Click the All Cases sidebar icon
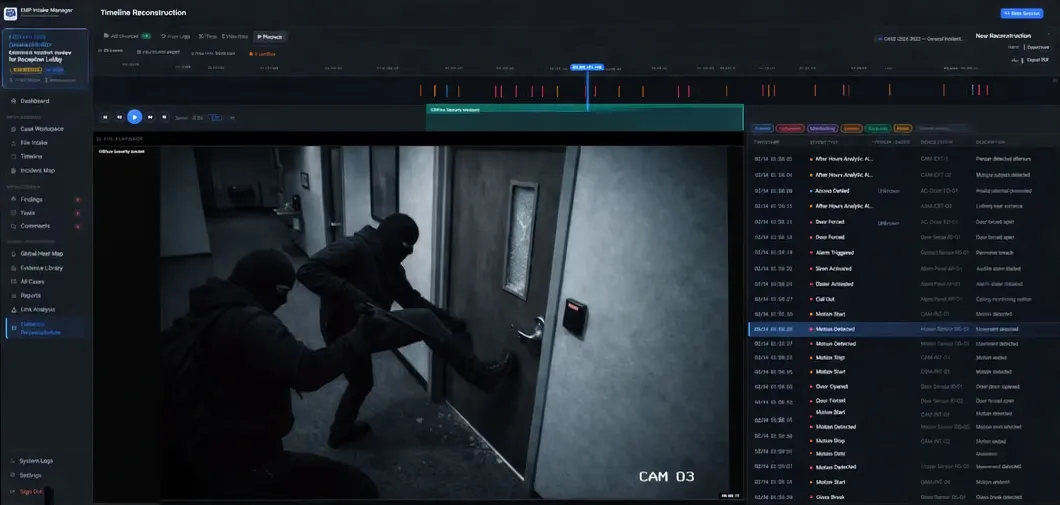 pyautogui.click(x=14, y=282)
